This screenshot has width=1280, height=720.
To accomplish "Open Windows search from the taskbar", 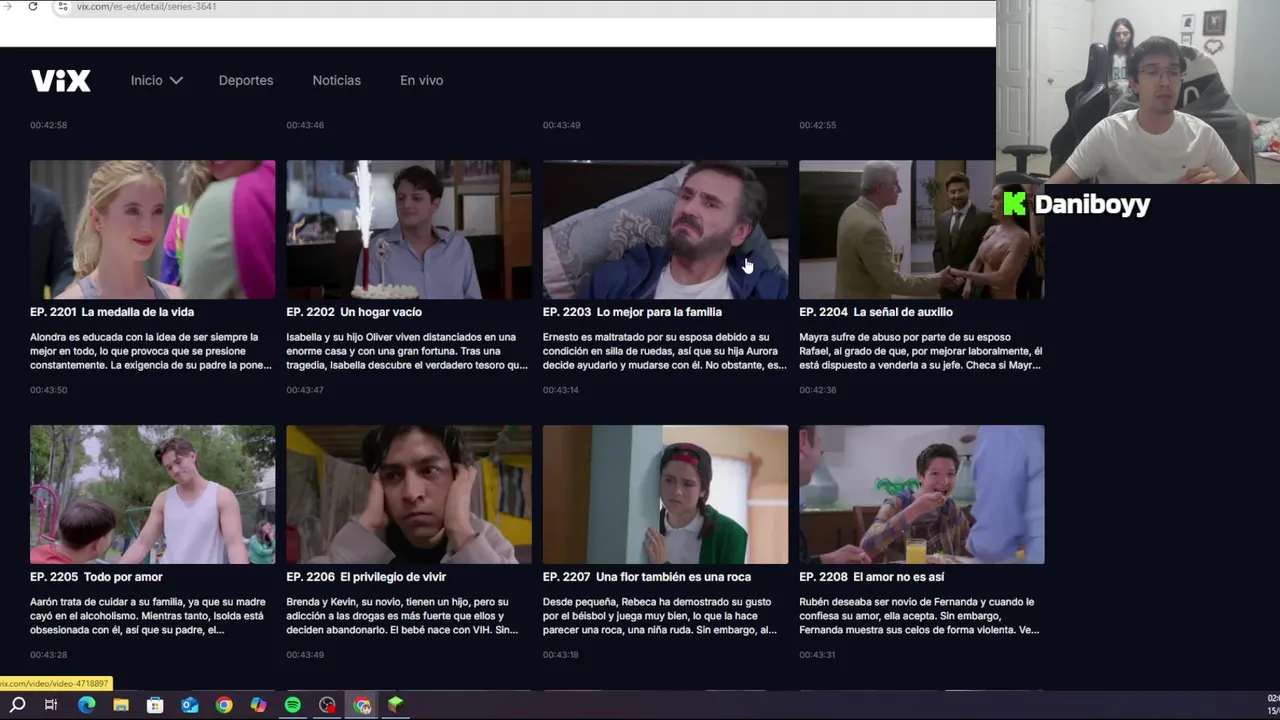I will tap(17, 705).
